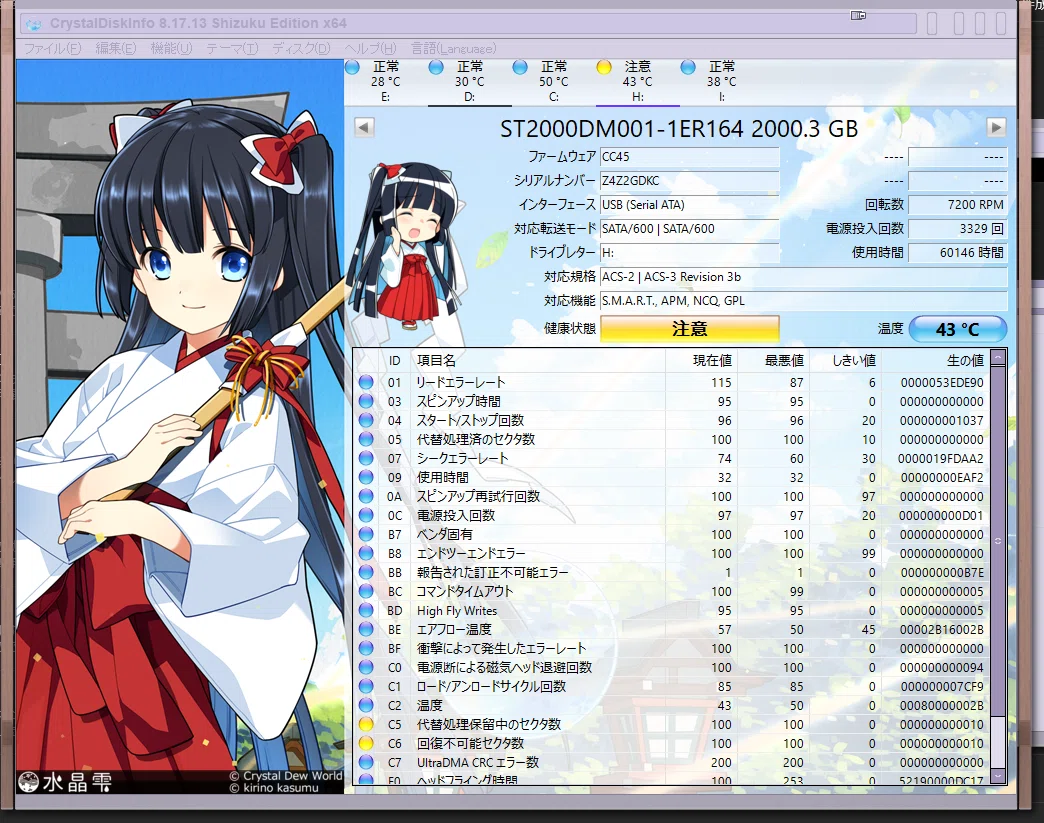Go to previous disk with left arrow

click(x=364, y=127)
